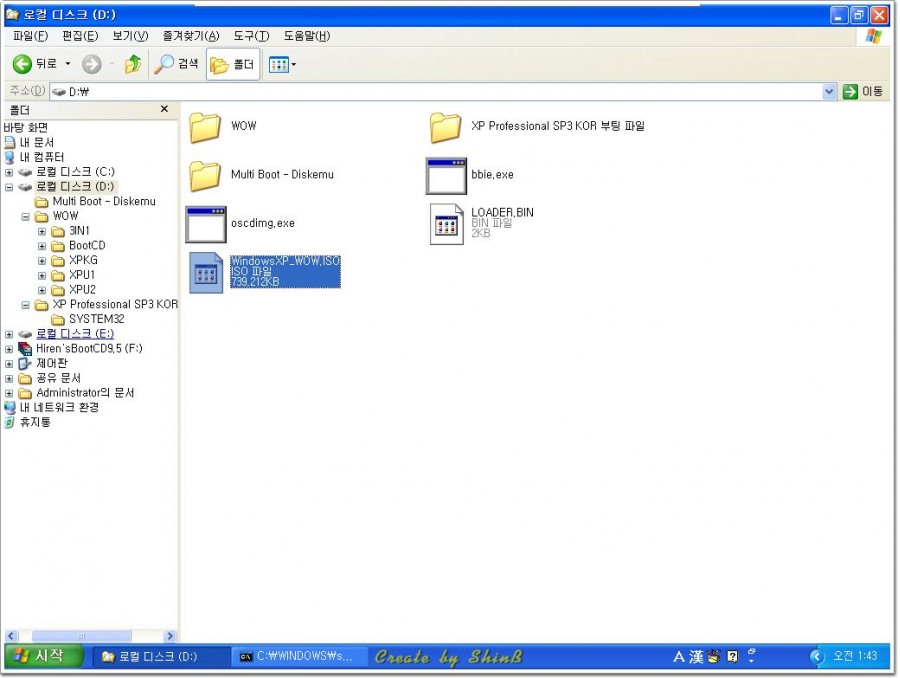Screen dimensions: 900x678
Task: Collapse the WOW tree node
Action: coord(25,217)
